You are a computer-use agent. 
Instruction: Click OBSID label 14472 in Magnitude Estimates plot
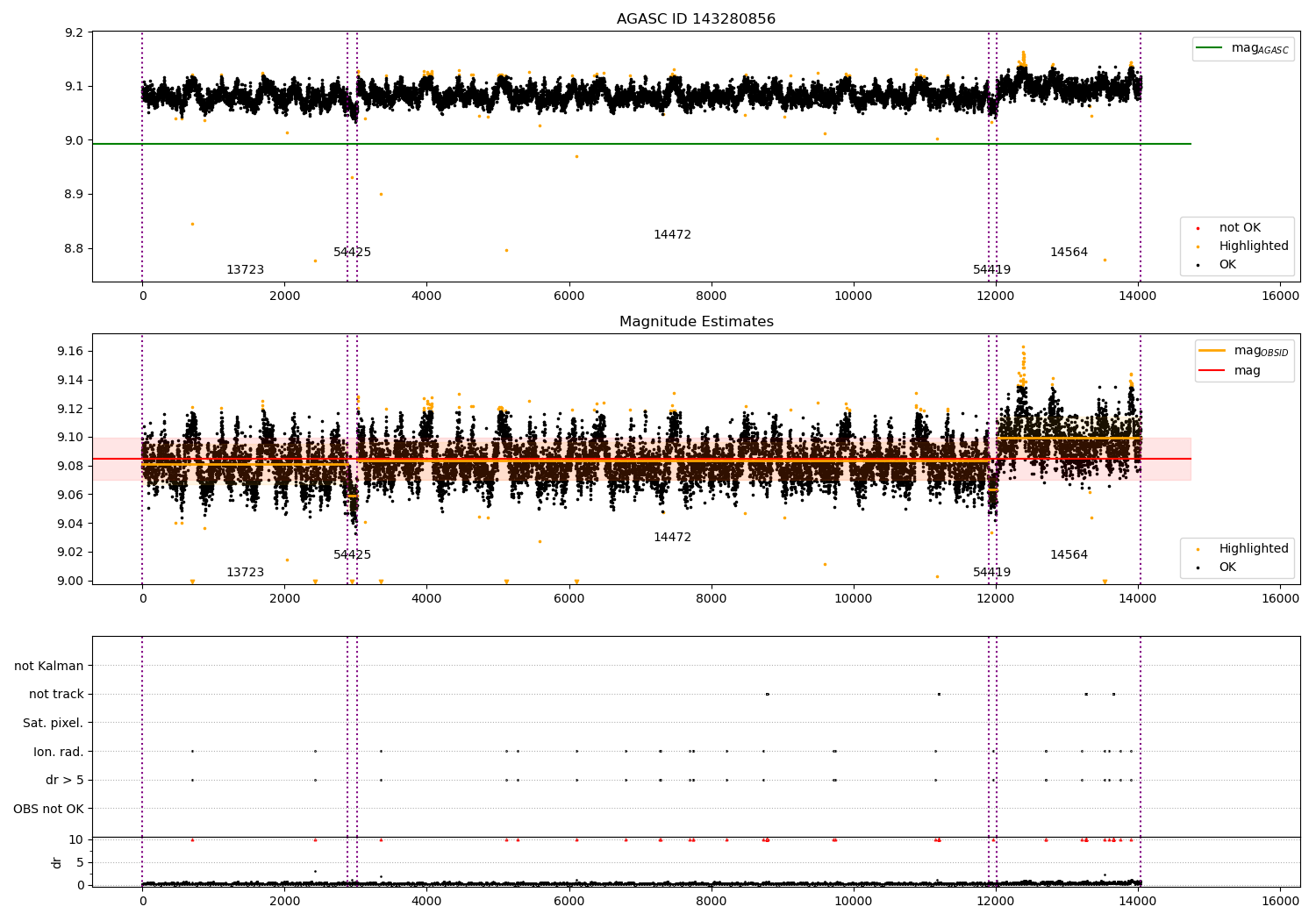[672, 538]
